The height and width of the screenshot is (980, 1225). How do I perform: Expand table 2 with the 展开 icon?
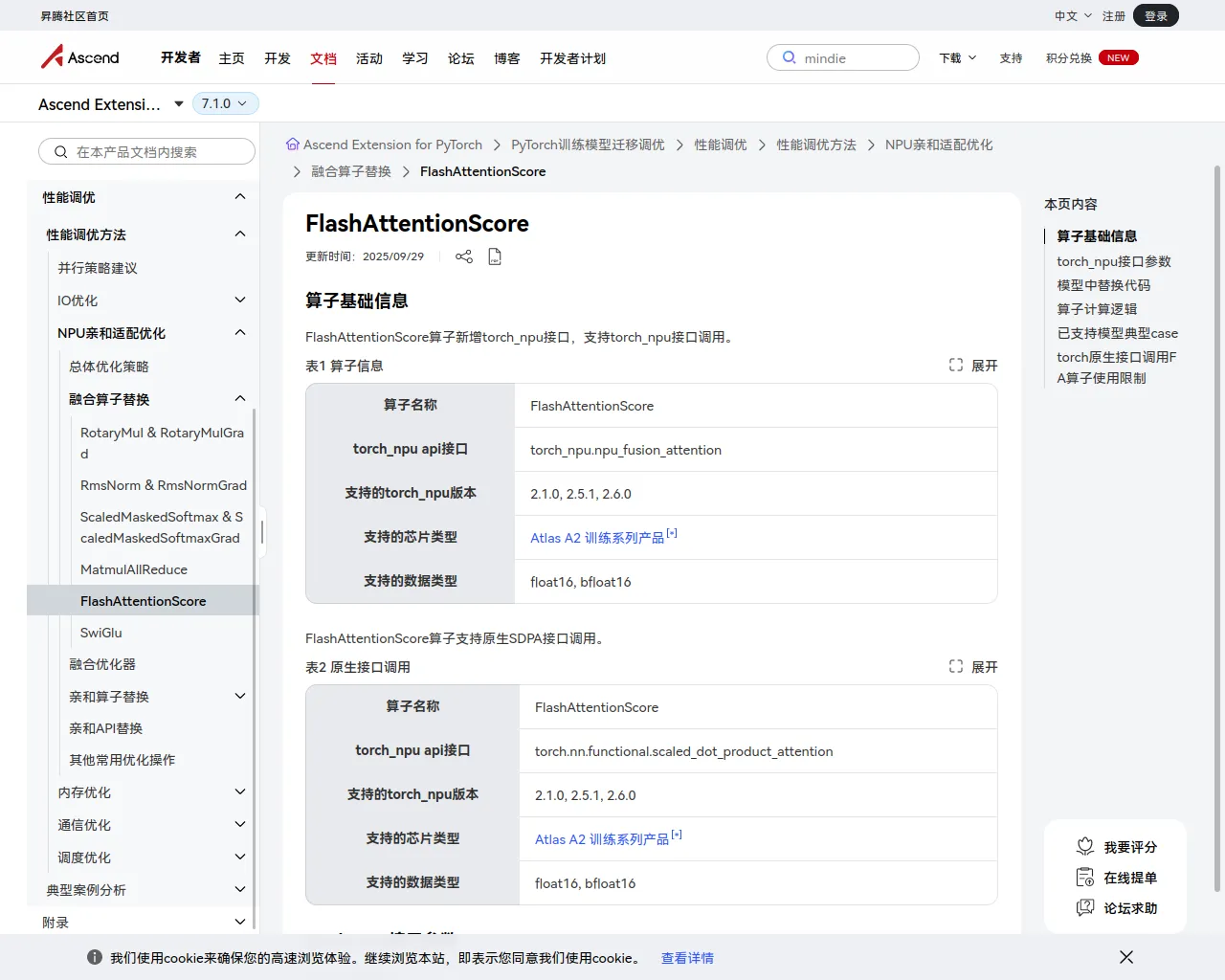956,667
